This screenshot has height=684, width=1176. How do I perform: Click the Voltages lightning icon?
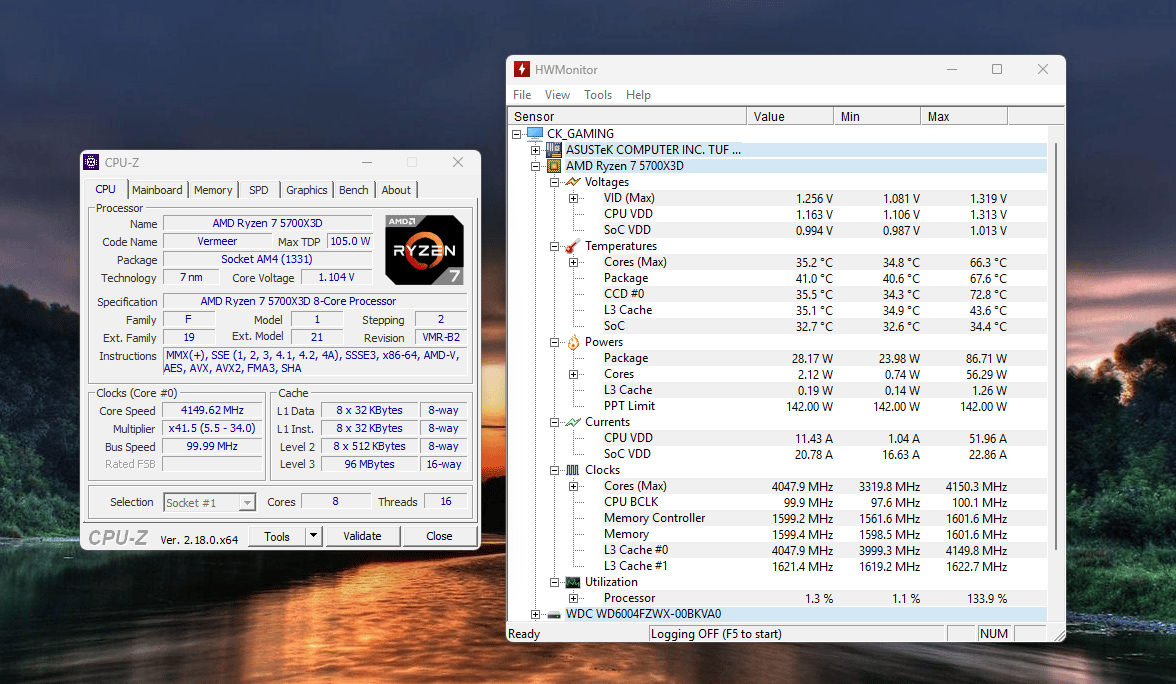point(573,182)
